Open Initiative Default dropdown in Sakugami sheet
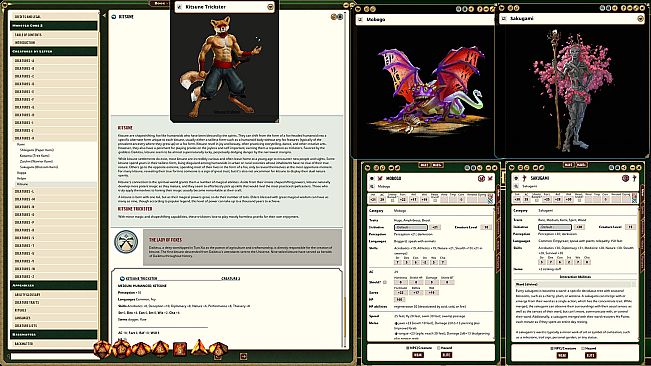 pyautogui.click(x=555, y=227)
